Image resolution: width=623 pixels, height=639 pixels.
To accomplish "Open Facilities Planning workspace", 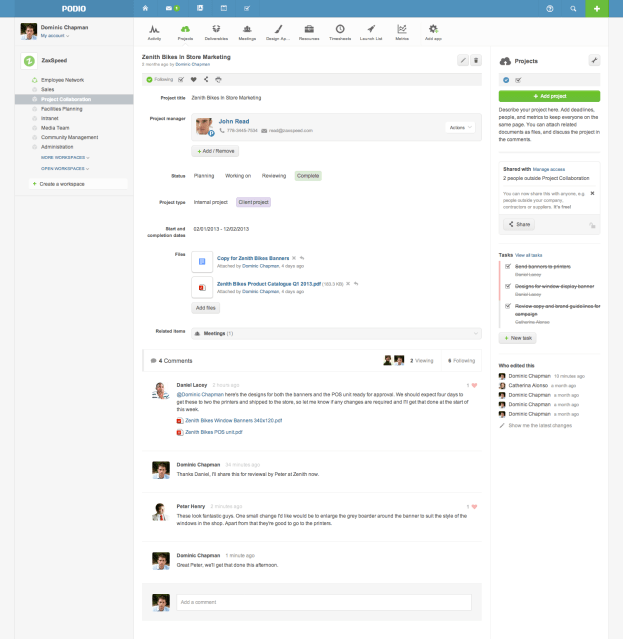I will click(x=62, y=109).
